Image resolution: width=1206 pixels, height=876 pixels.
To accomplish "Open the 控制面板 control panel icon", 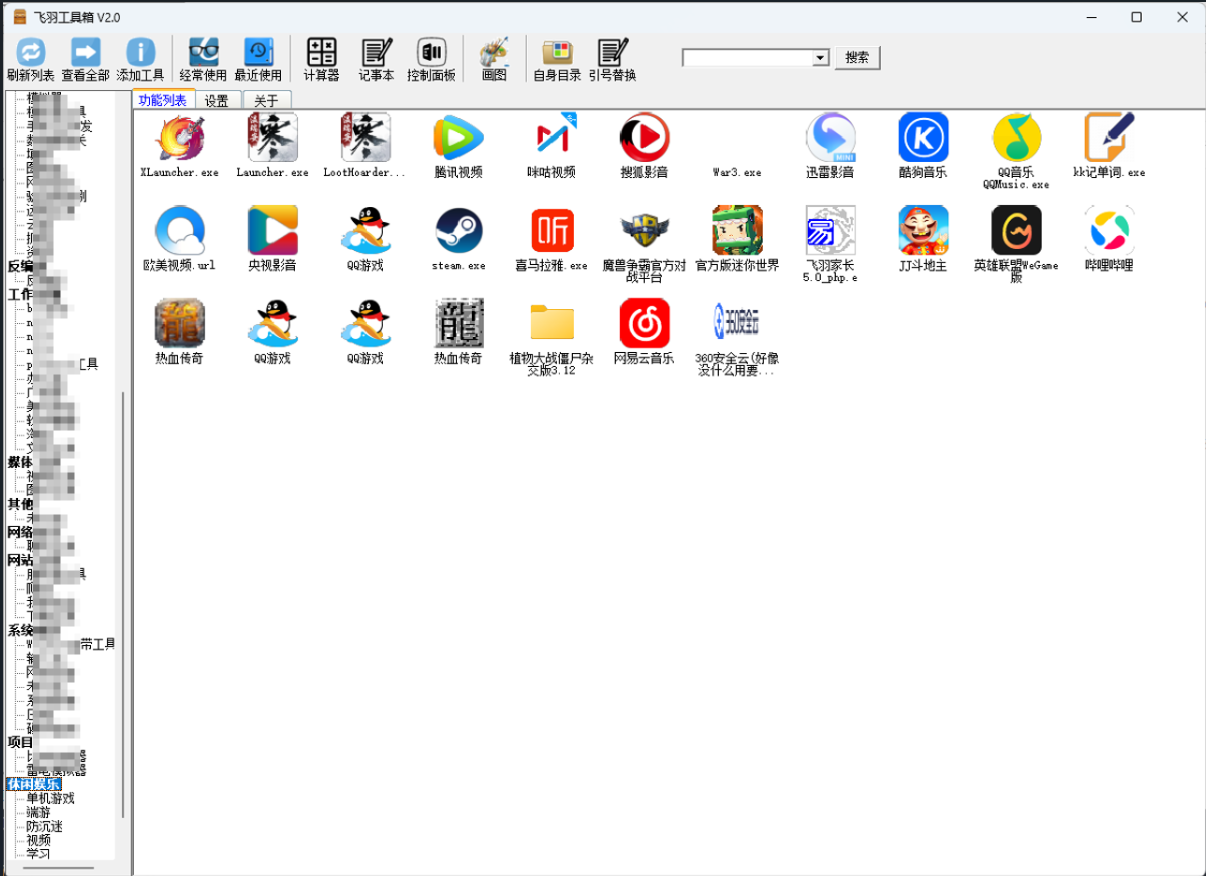I will pyautogui.click(x=431, y=54).
